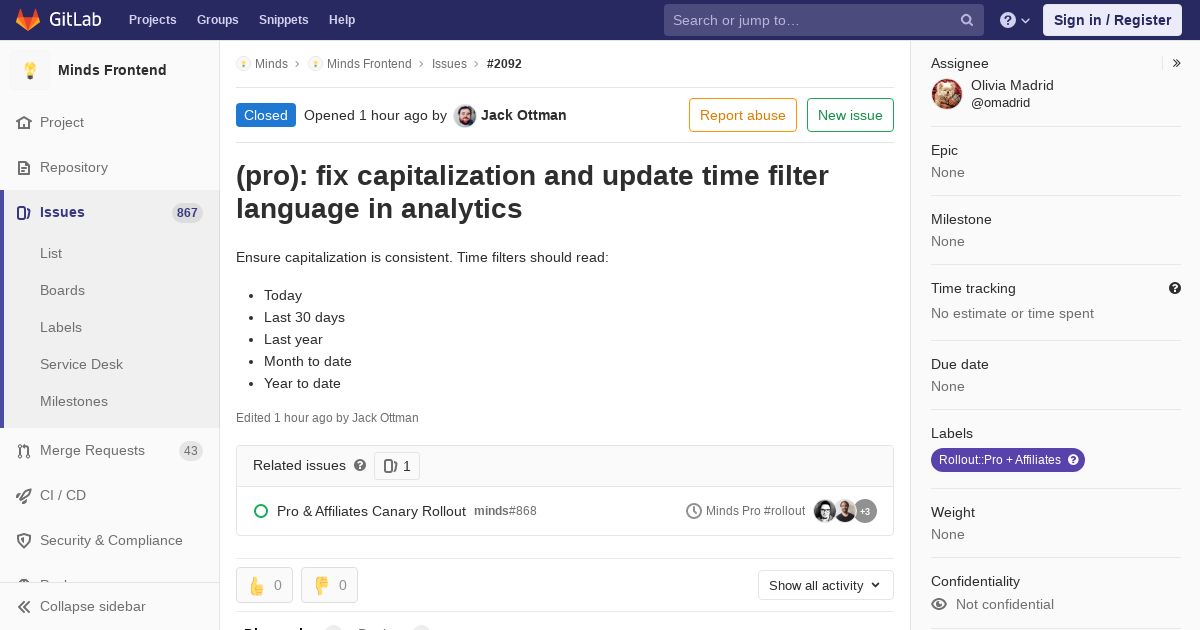Click the Project home icon
1200x630 pixels.
[x=24, y=123]
